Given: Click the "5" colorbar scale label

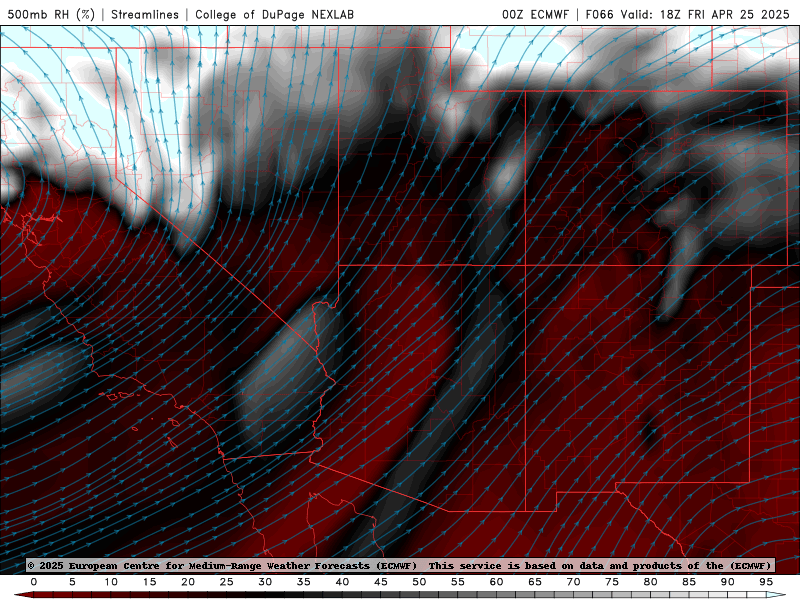Looking at the screenshot, I should click(72, 582).
